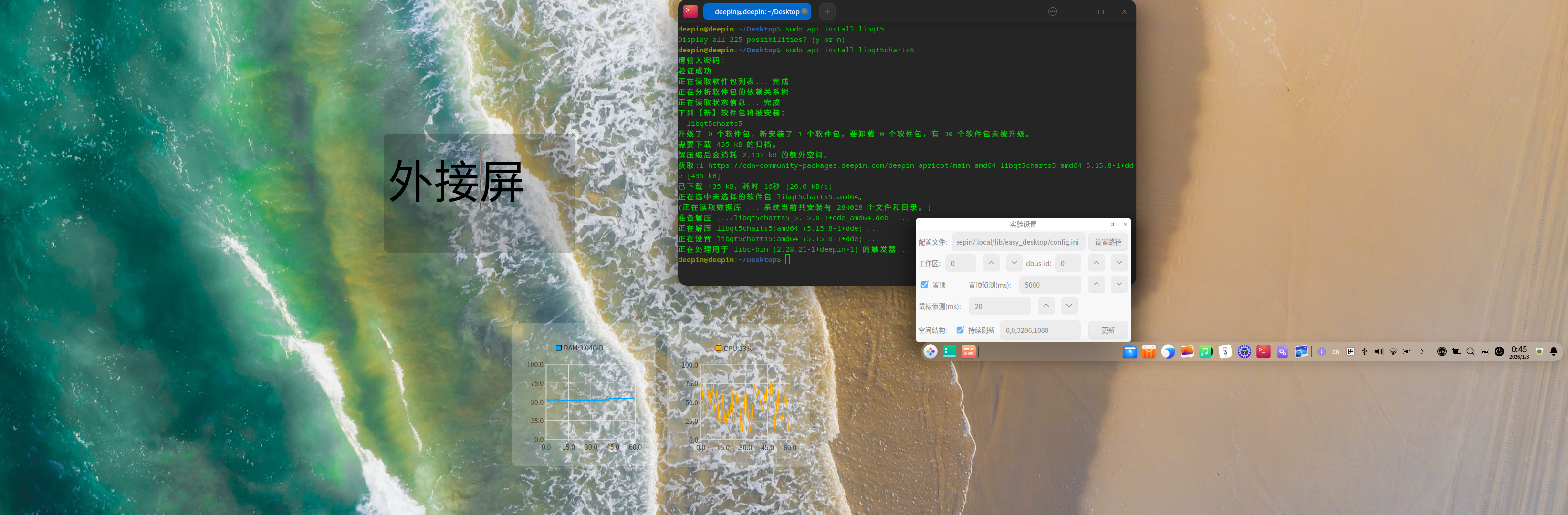Decrease dbus-id with its down arrow

click(1119, 263)
